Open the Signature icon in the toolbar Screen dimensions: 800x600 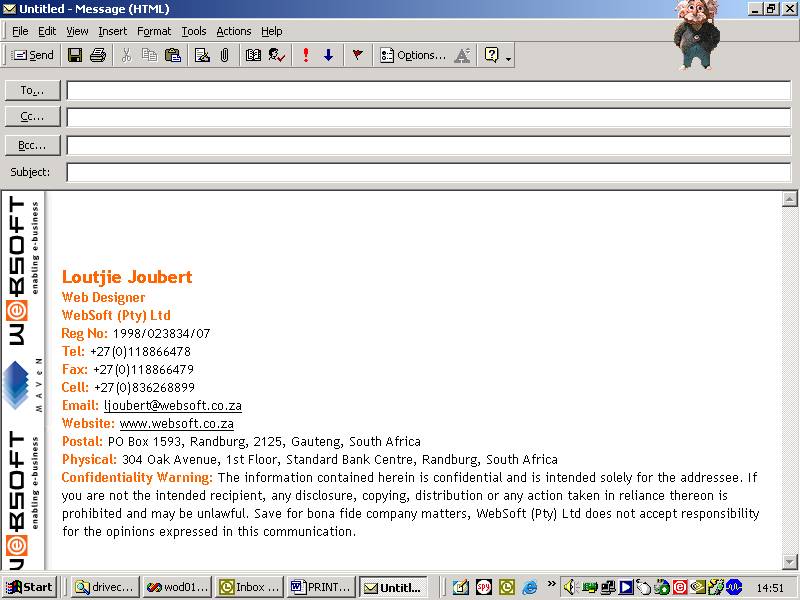tap(202, 55)
